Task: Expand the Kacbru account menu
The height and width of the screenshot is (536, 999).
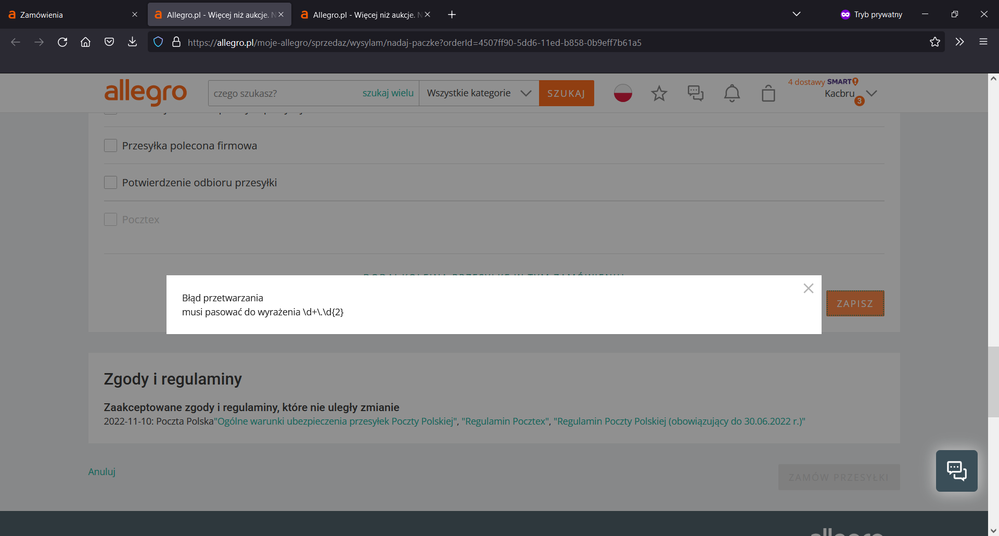Action: click(850, 93)
